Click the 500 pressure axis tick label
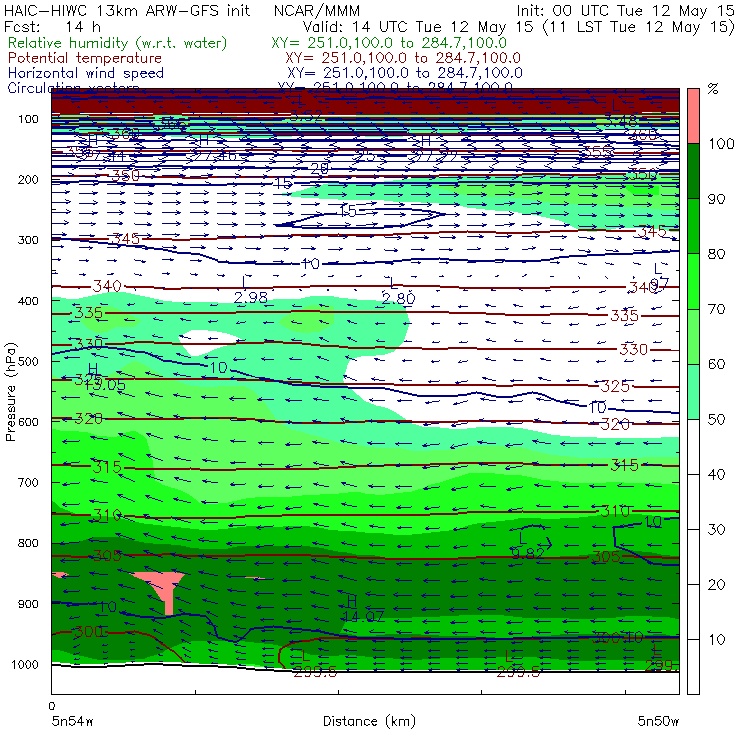 point(28,361)
